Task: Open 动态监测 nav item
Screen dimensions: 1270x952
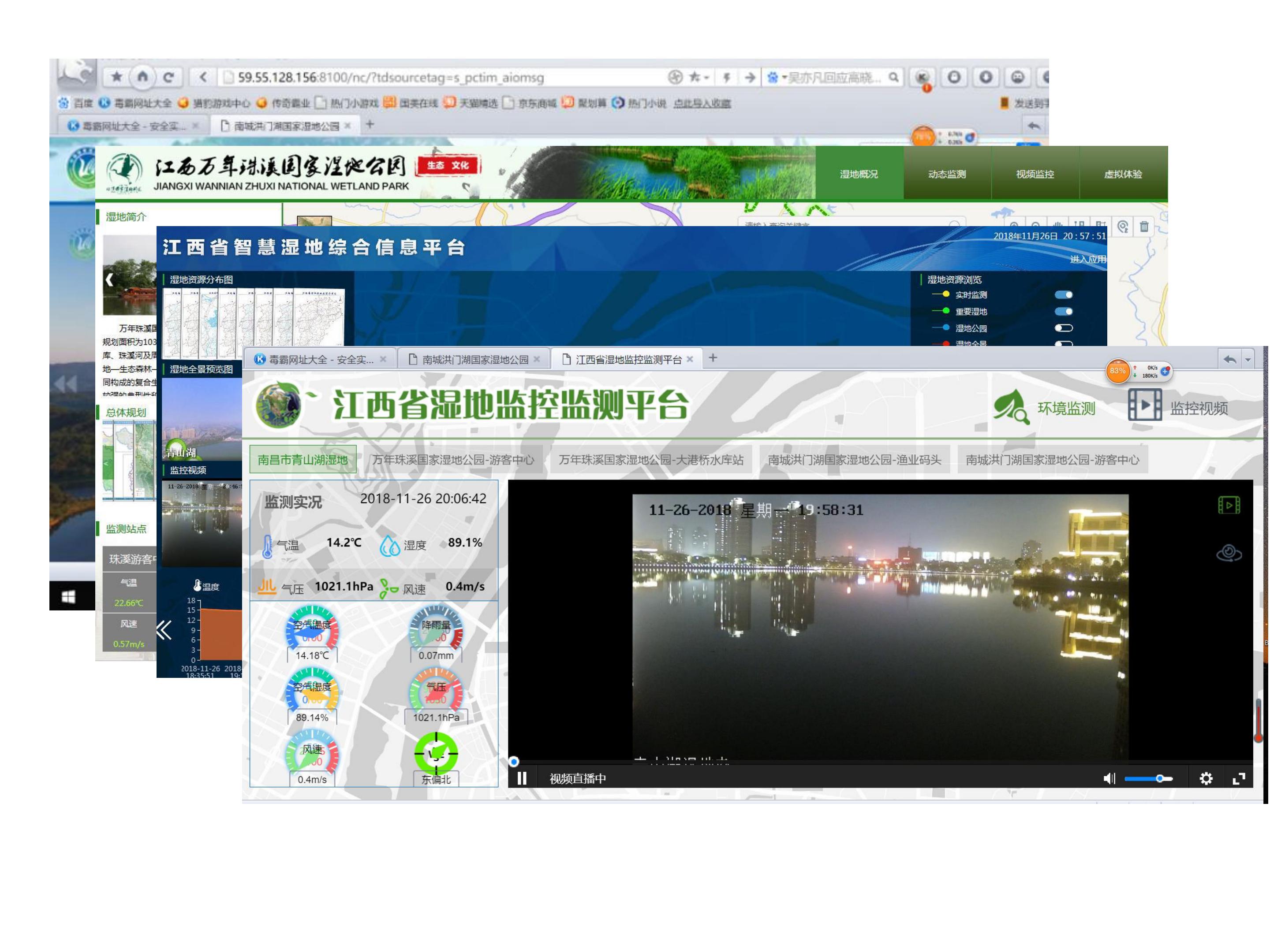Action: [x=947, y=174]
